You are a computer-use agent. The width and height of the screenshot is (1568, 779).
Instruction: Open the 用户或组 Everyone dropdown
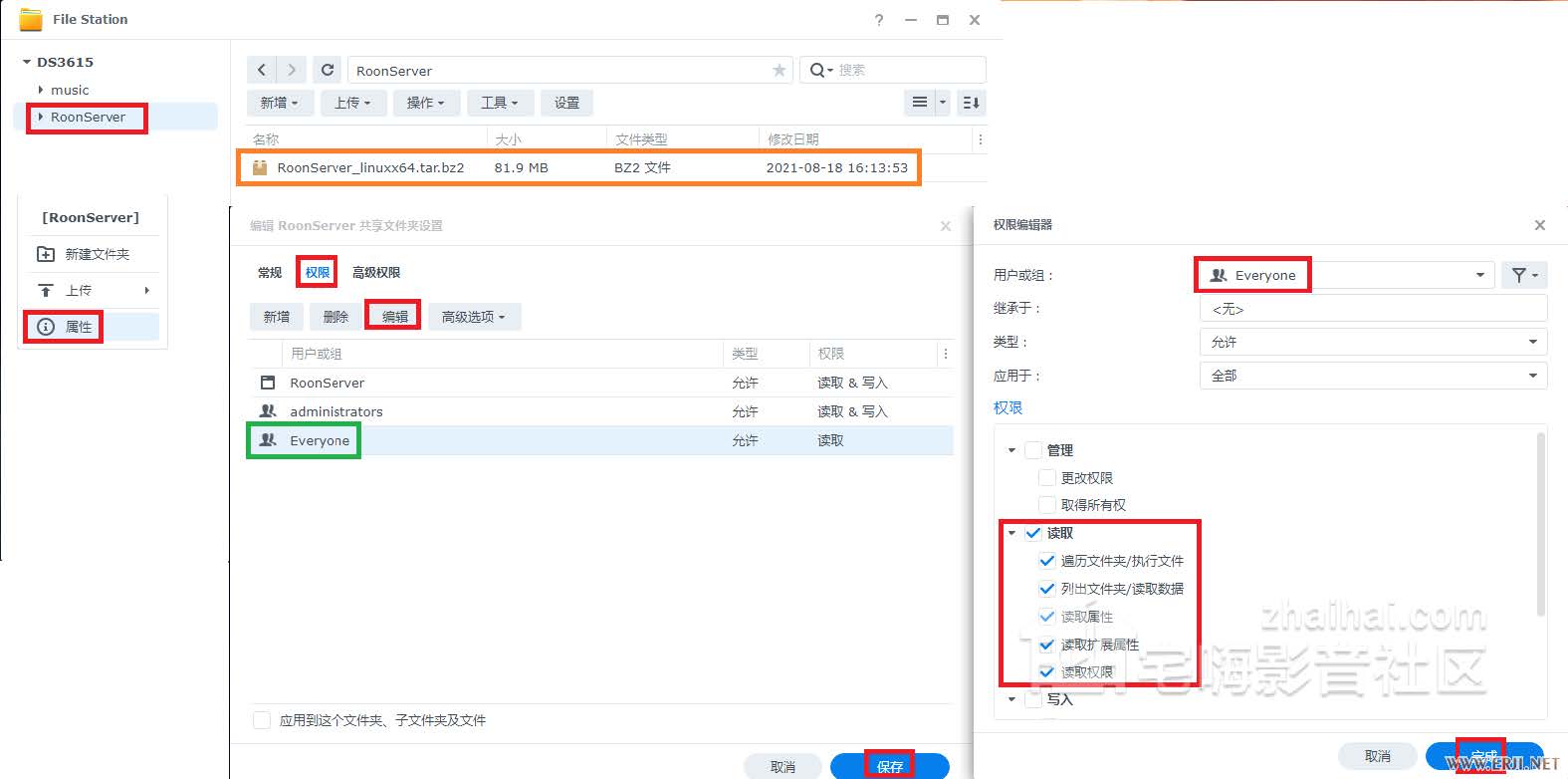(1346, 275)
